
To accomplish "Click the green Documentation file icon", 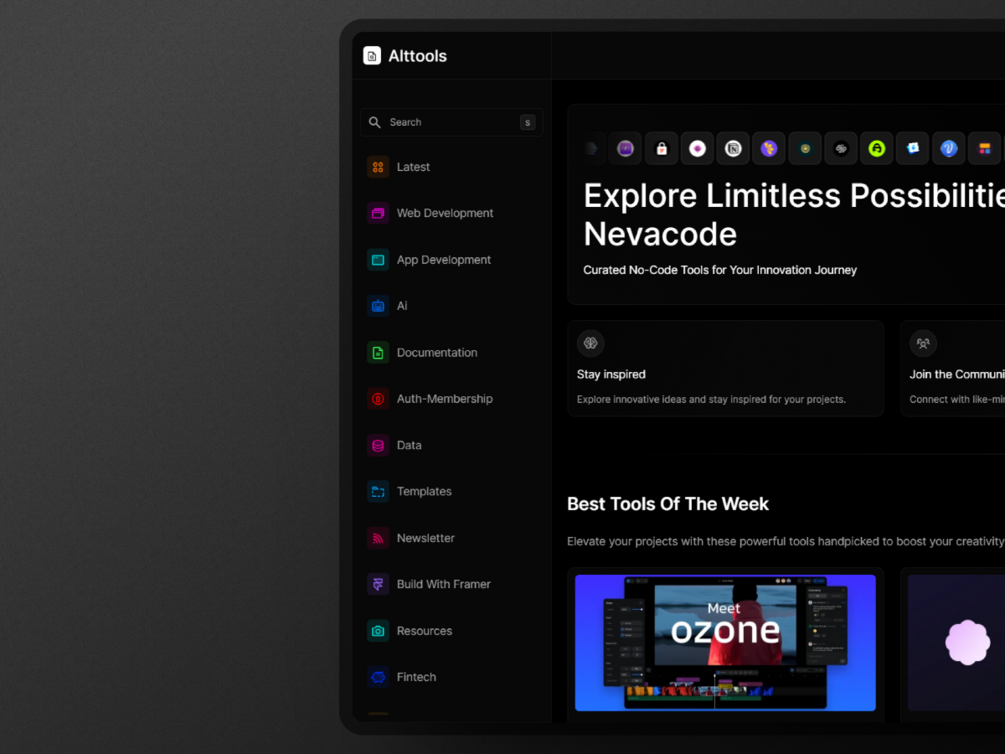I will tap(378, 353).
